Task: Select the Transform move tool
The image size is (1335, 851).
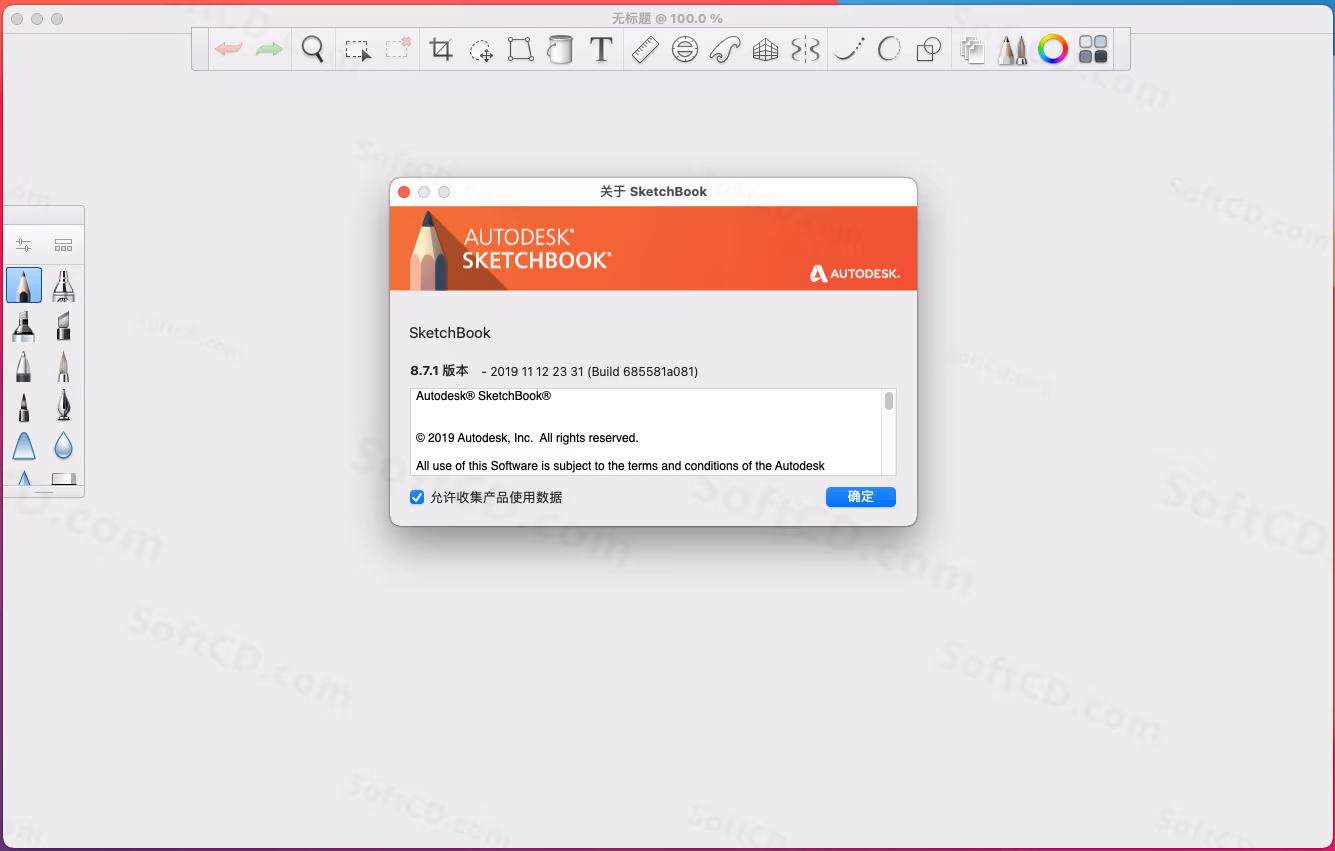Action: pos(481,49)
